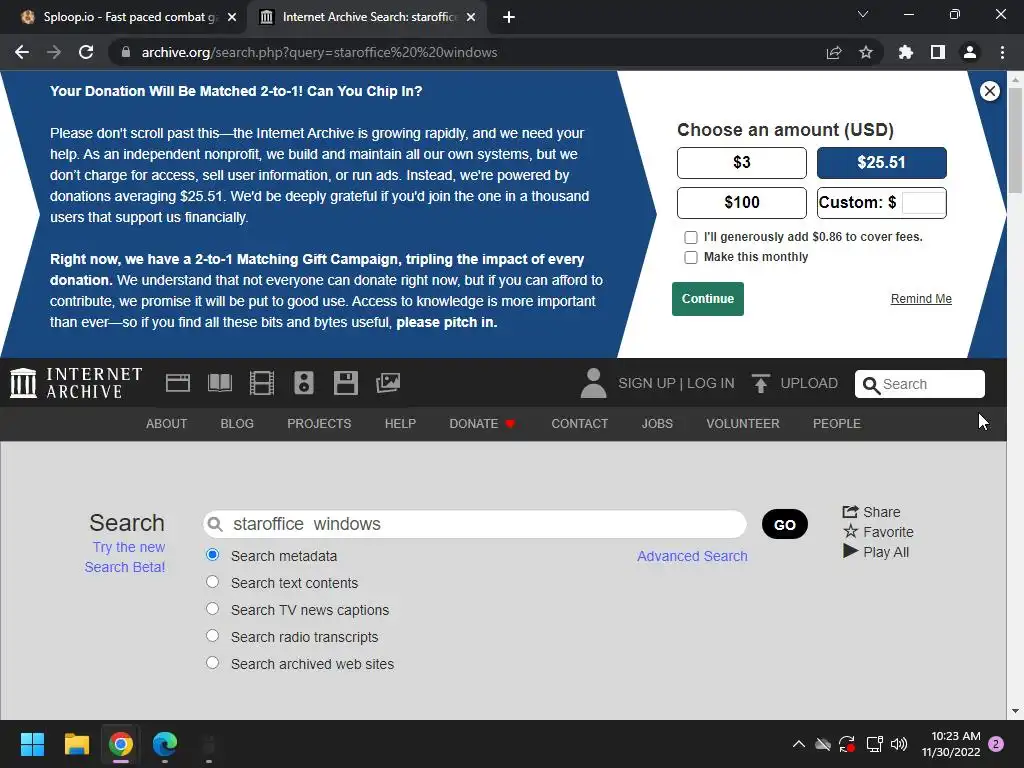The height and width of the screenshot is (768, 1024).
Task: Click the Remind Me link
Action: tap(921, 299)
